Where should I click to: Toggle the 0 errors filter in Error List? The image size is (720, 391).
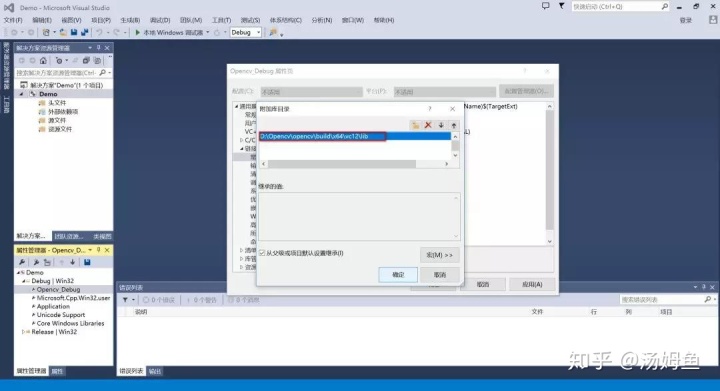[x=159, y=300]
